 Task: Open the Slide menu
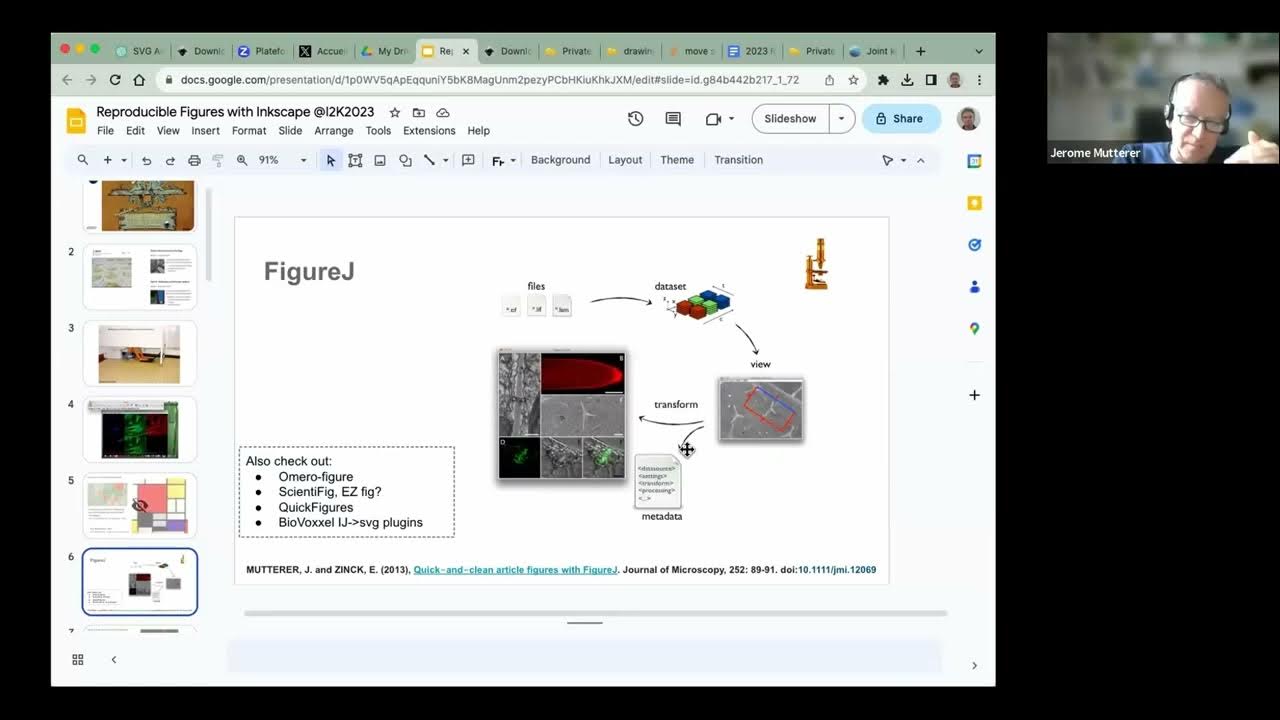point(290,131)
